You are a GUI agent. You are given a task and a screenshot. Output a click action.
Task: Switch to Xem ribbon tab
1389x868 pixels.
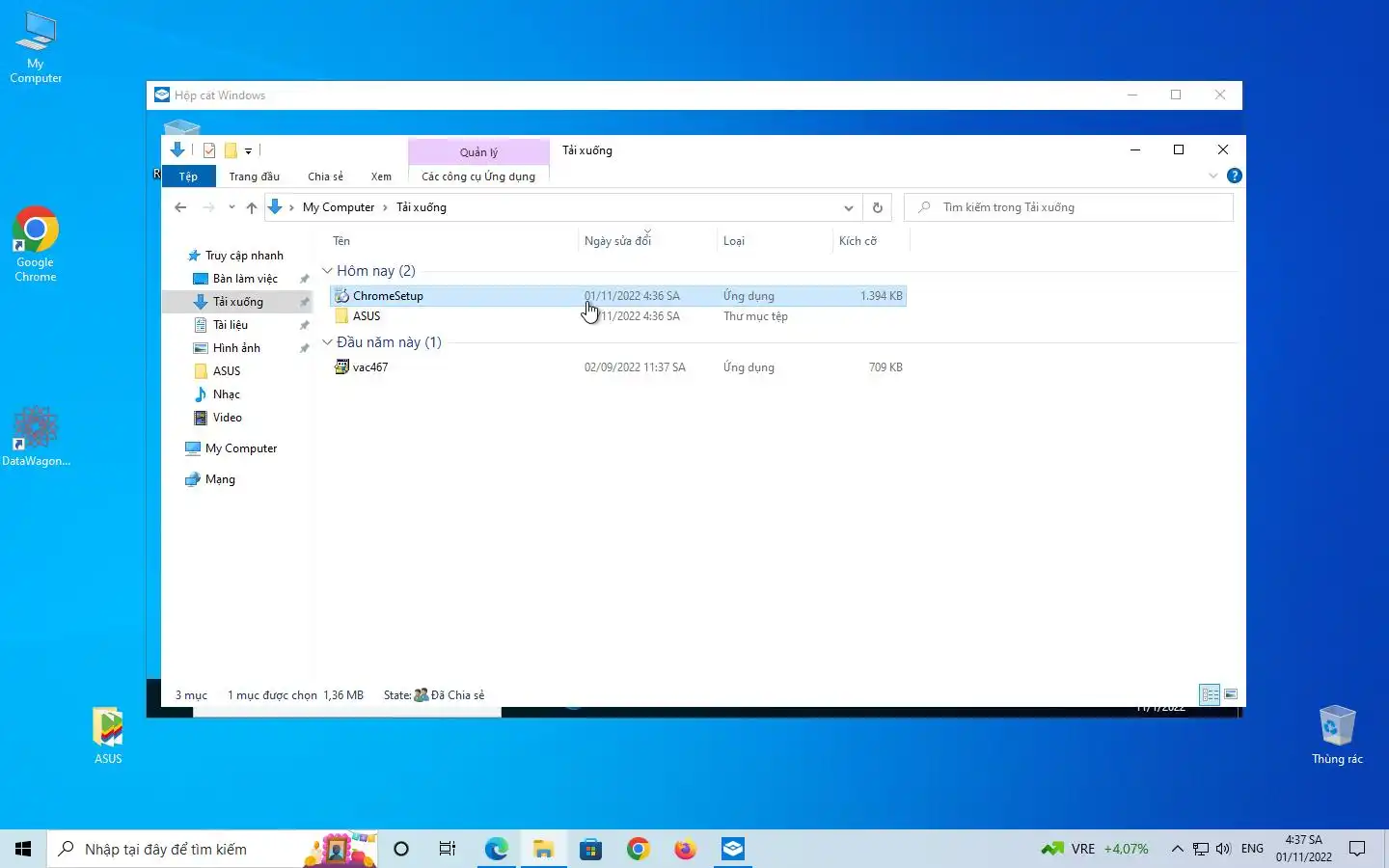[x=381, y=176]
